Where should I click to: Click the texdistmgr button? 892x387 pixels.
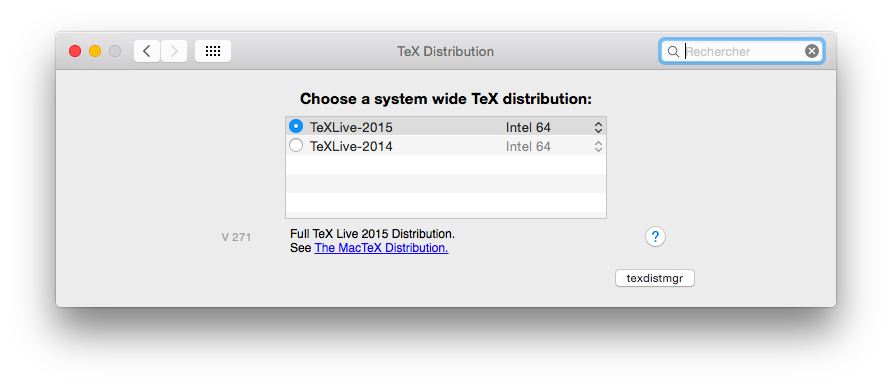[x=655, y=278]
